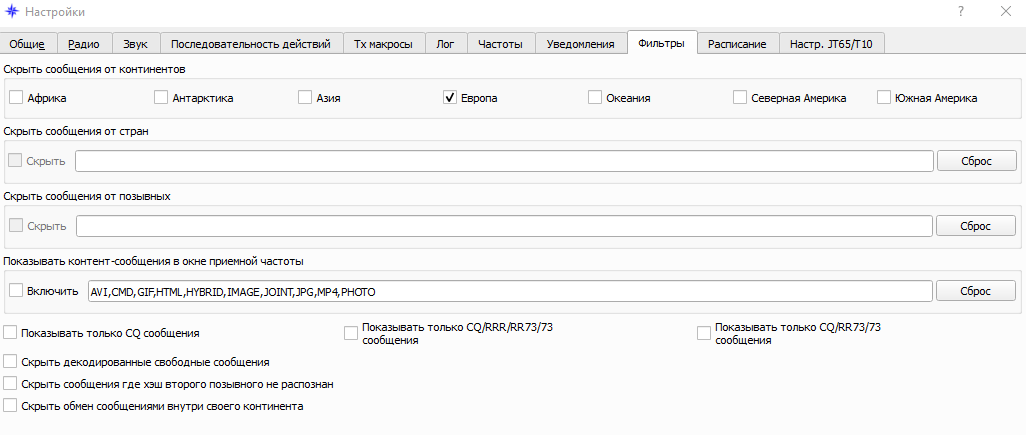
Task: Open the Расписание tab
Action: [737, 44]
